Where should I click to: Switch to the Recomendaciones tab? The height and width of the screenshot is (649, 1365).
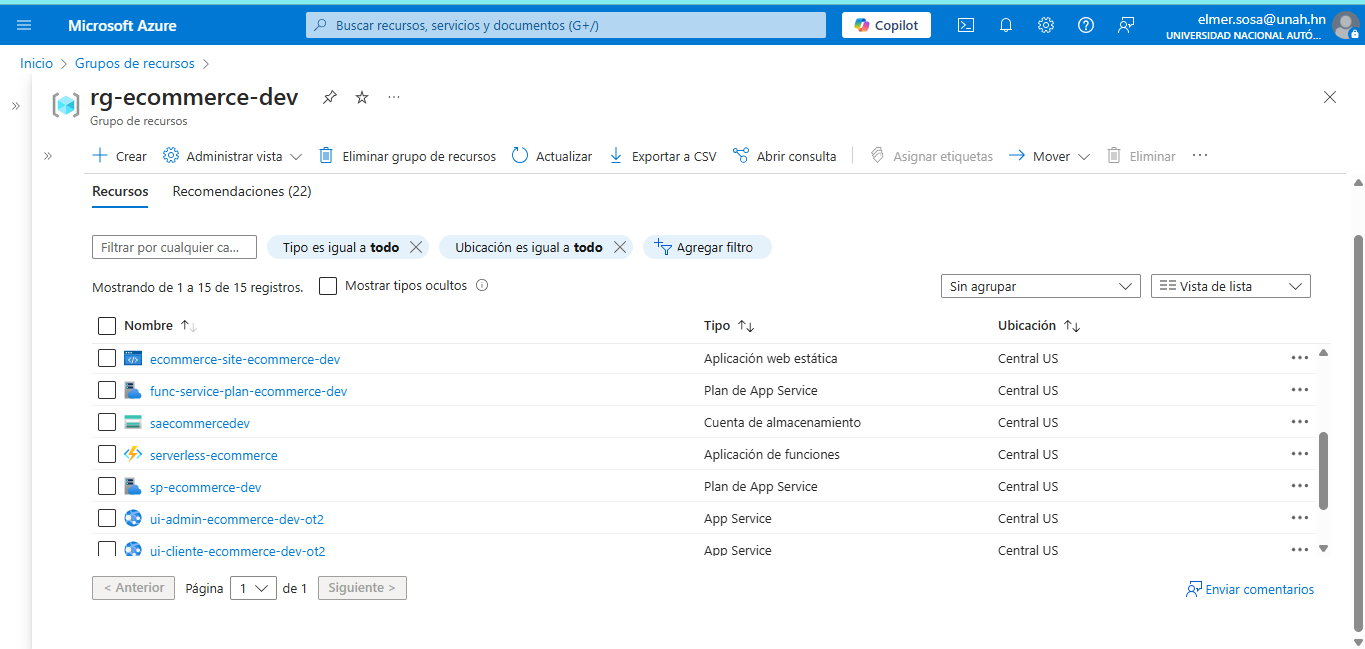(x=241, y=191)
